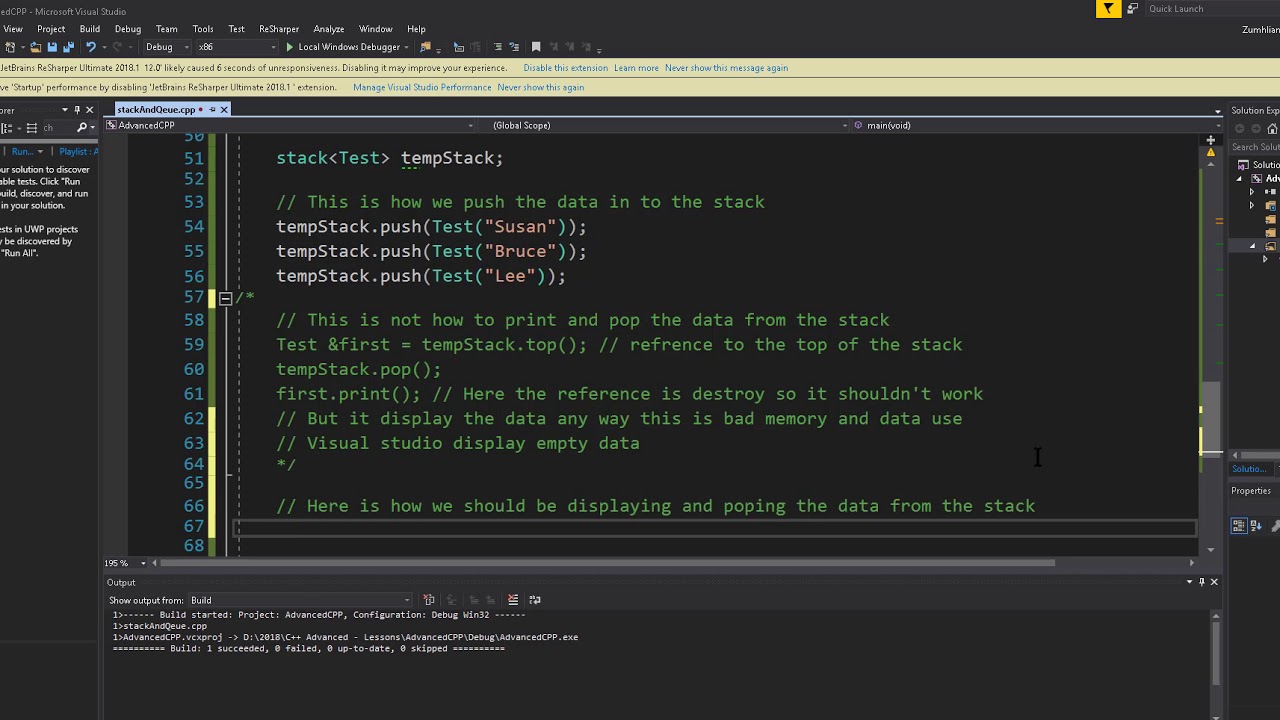Click the New Project toolbar icon
Image resolution: width=1280 pixels, height=720 pixels.
pyautogui.click(x=10, y=47)
